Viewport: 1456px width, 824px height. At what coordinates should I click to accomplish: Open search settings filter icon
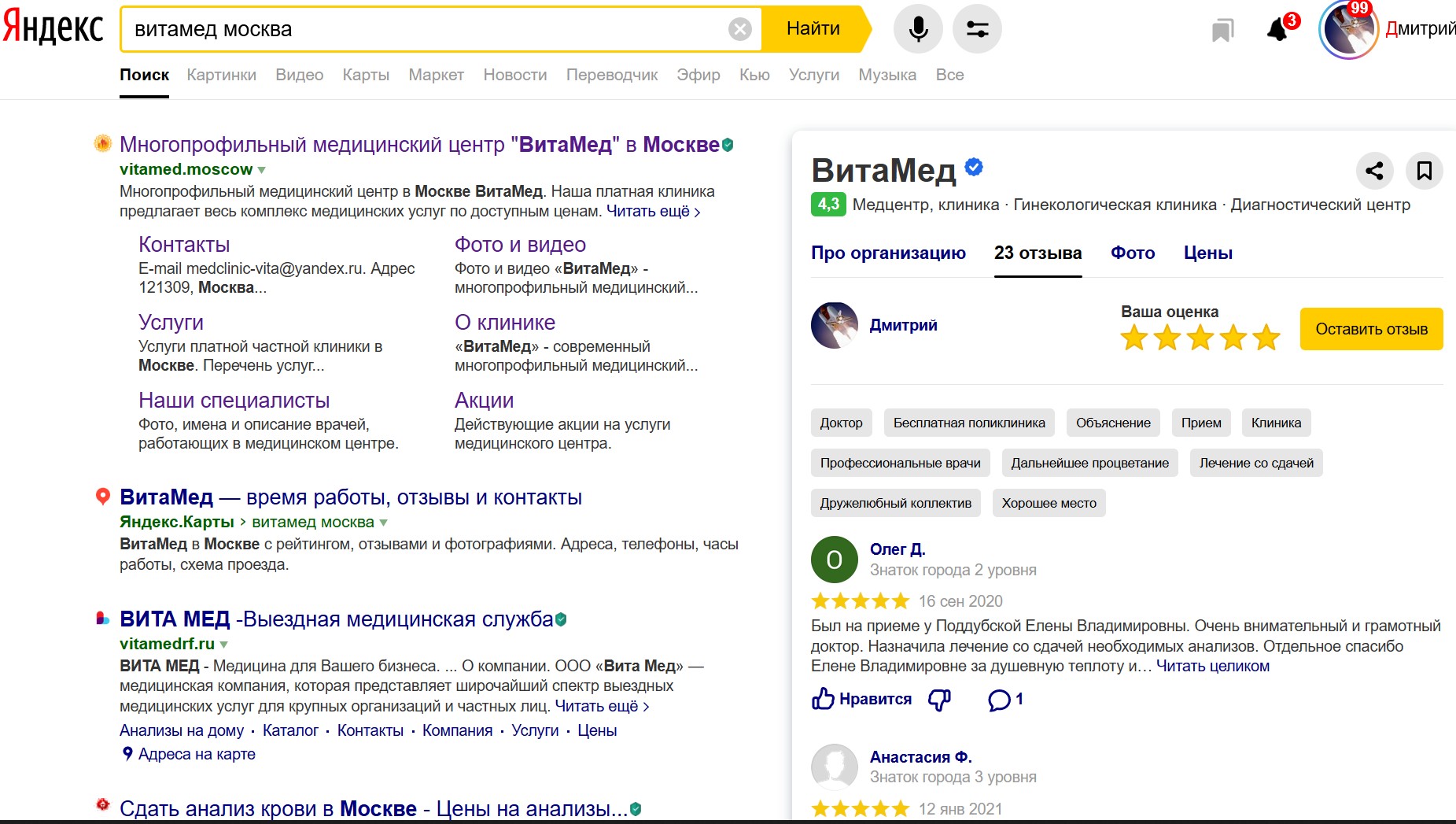(x=977, y=29)
